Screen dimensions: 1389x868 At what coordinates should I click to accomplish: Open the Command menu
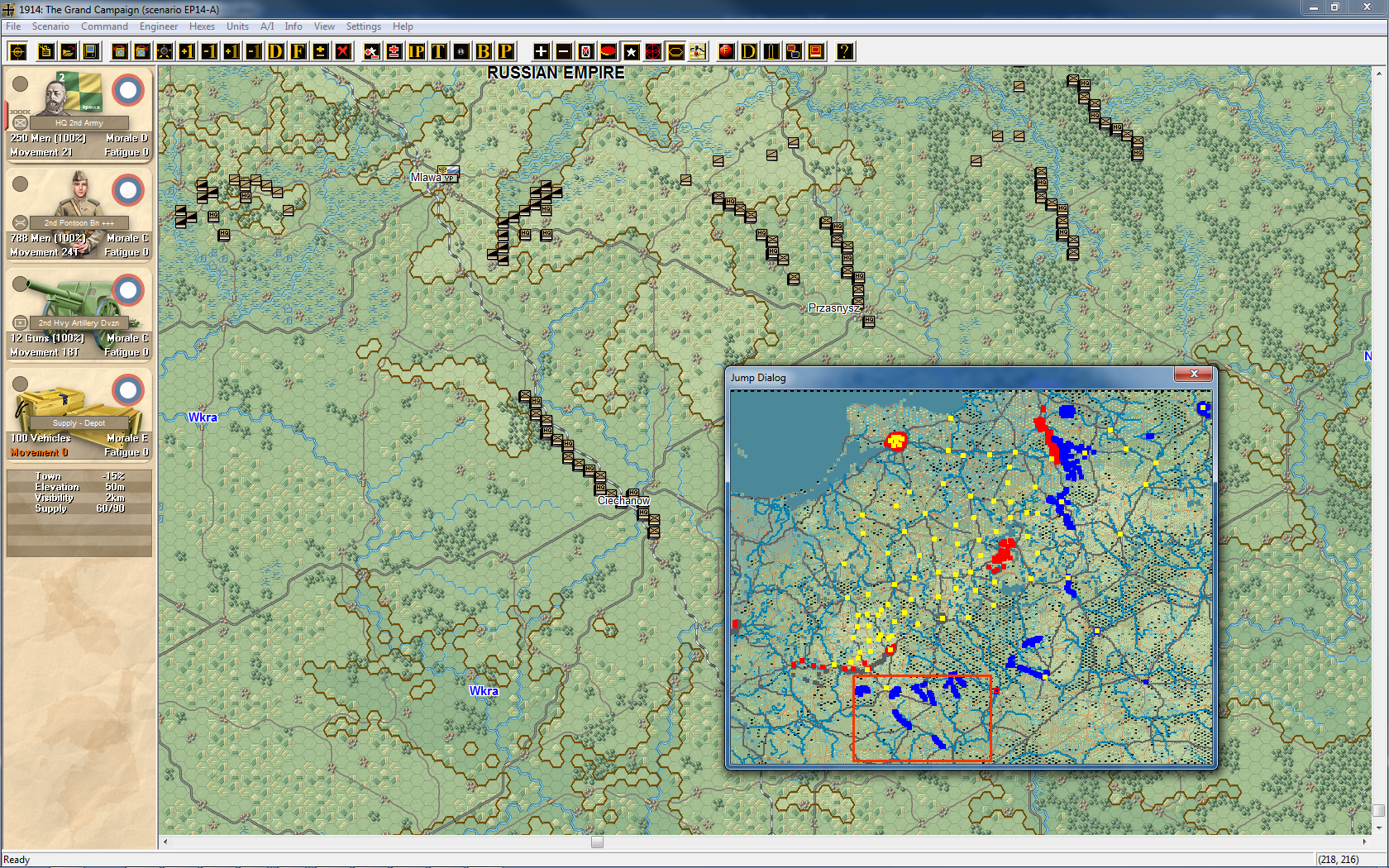(104, 26)
